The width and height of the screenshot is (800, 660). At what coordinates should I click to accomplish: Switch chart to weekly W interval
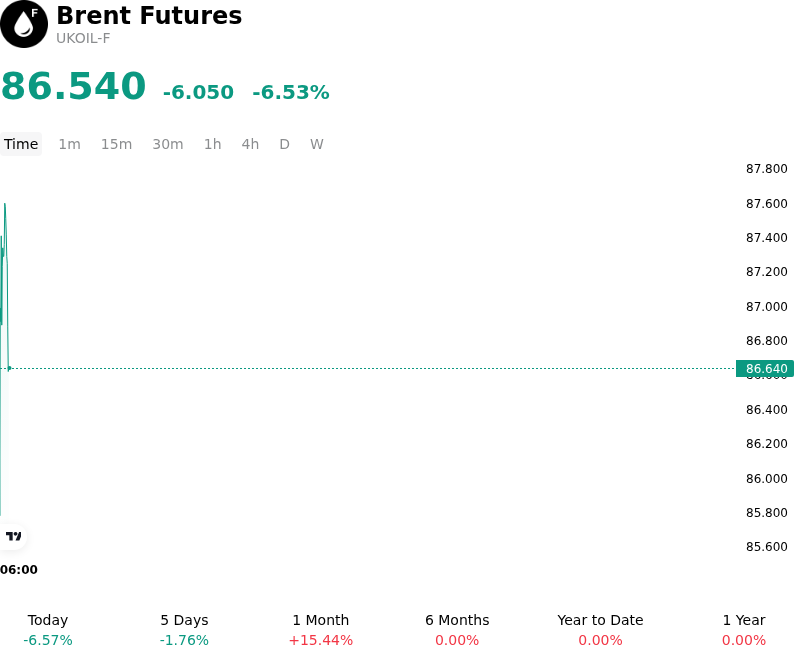click(x=317, y=144)
